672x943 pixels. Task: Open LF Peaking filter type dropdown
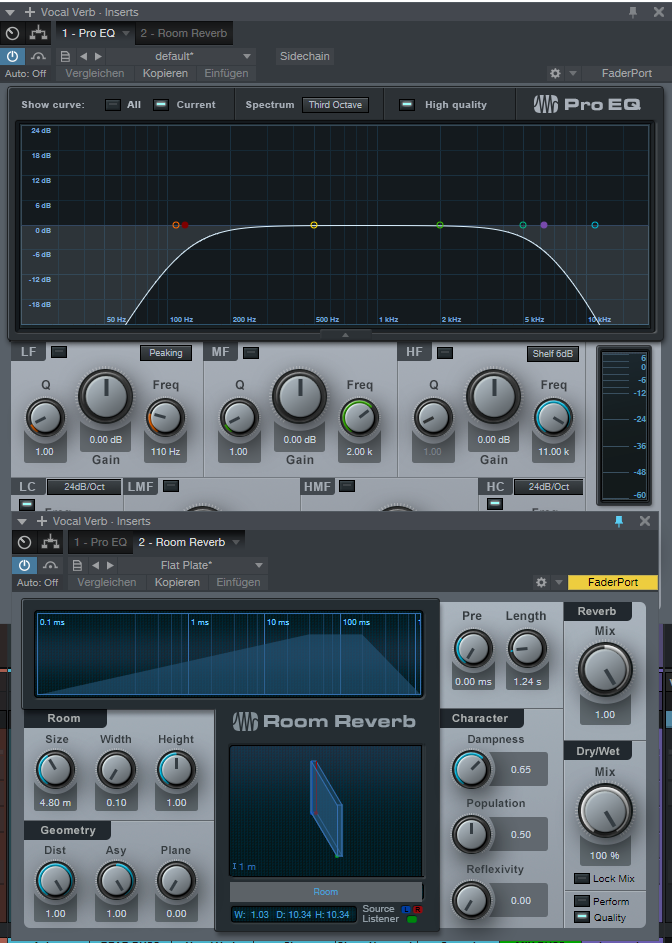(x=165, y=353)
